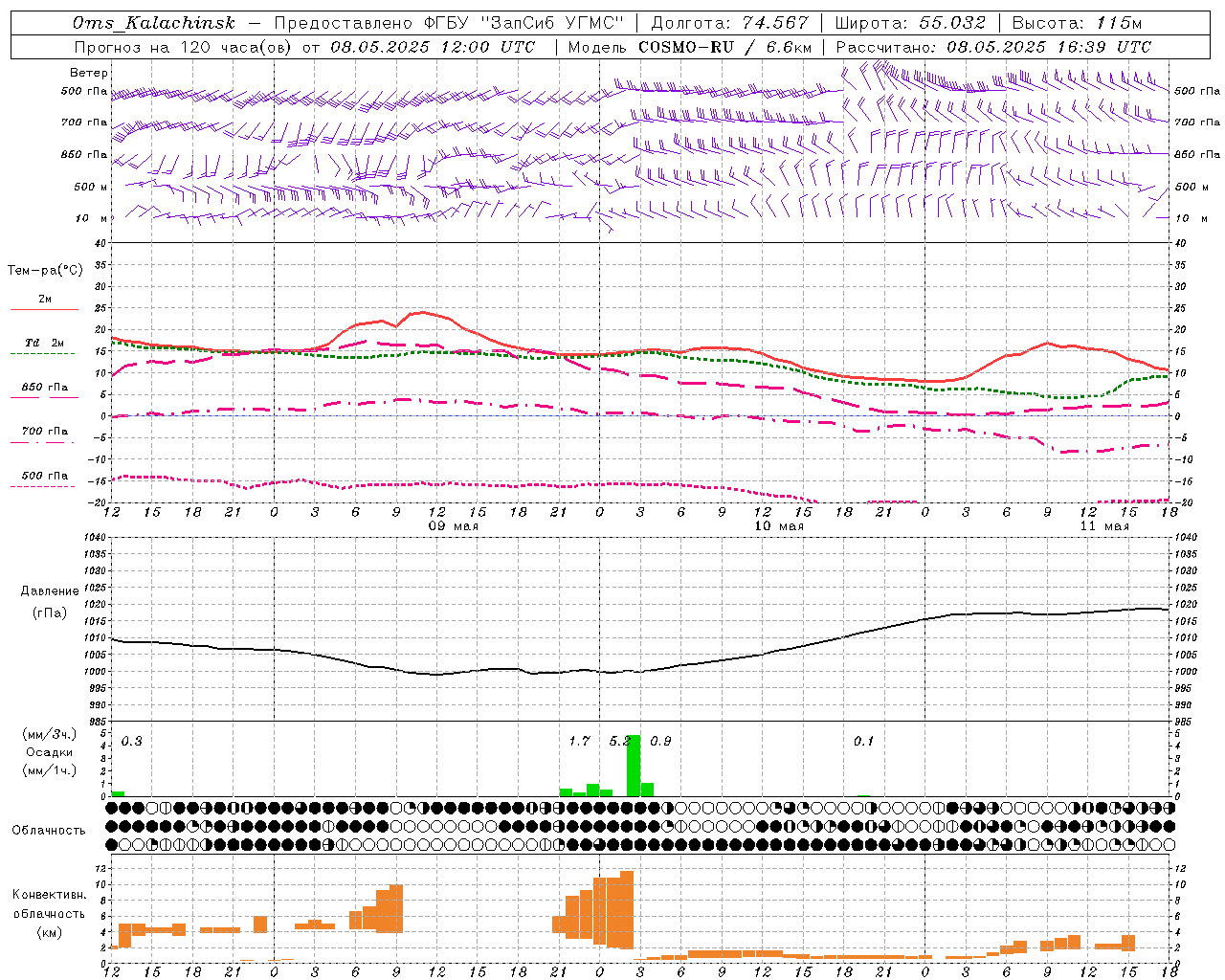Click the Давление pressure axis title
The width and height of the screenshot is (1225, 980).
50,591
